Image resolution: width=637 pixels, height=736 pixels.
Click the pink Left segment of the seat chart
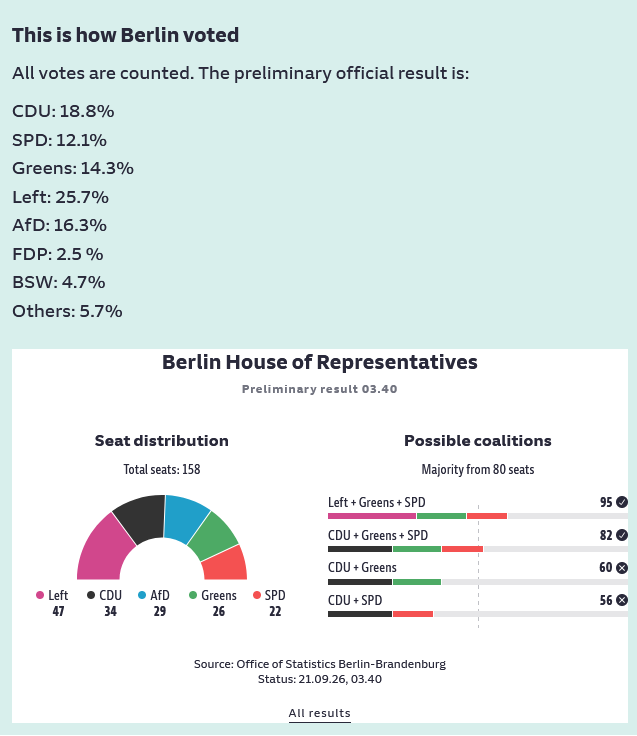pos(102,552)
